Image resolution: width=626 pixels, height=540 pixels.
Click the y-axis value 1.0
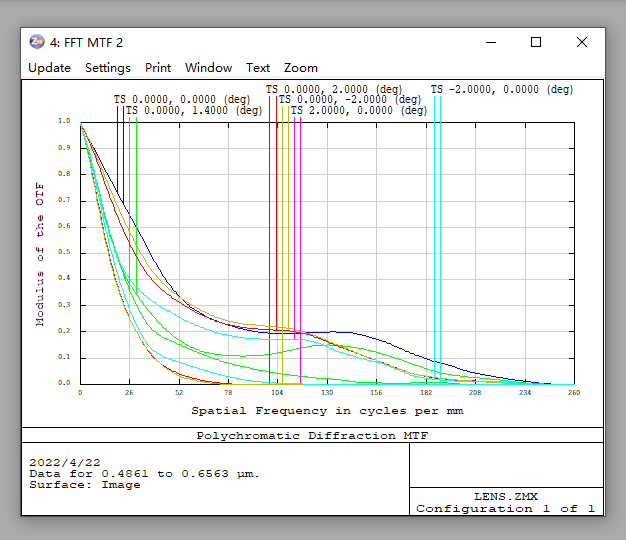[64, 121]
